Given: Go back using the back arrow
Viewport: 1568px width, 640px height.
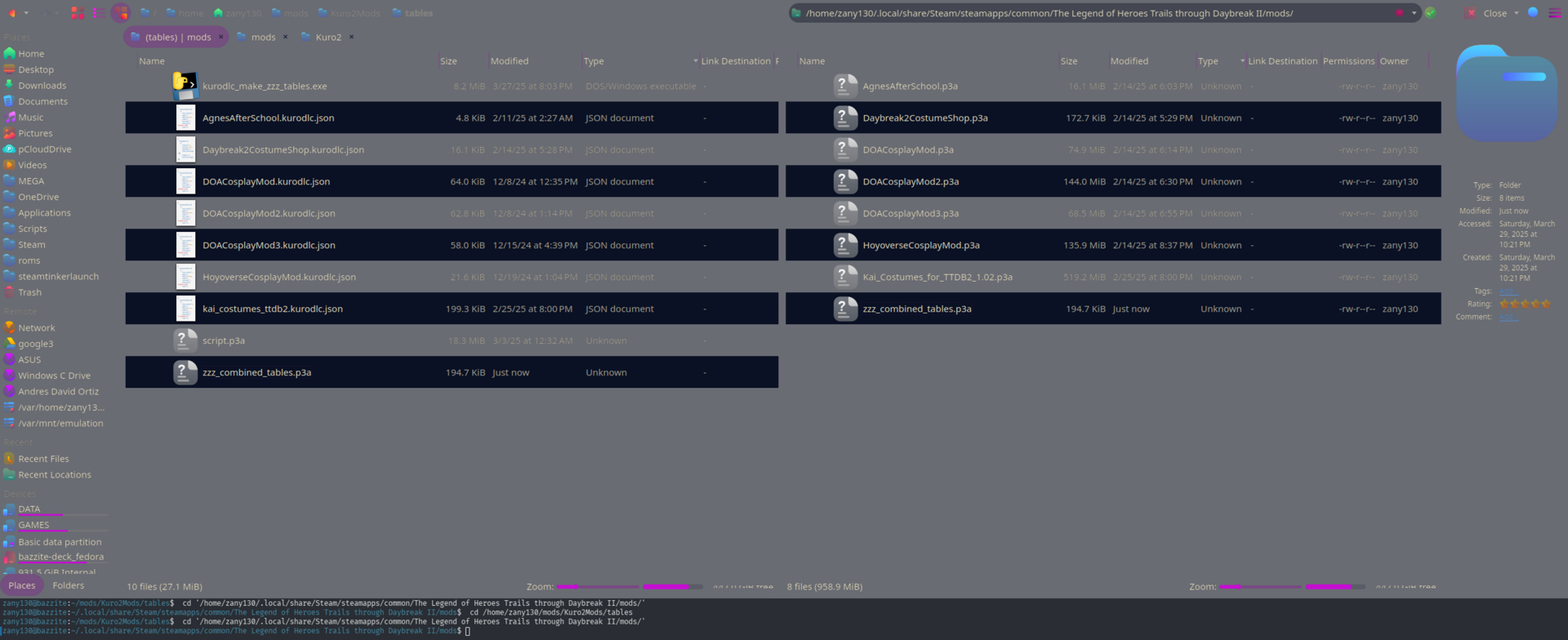Looking at the screenshot, I should (x=11, y=13).
